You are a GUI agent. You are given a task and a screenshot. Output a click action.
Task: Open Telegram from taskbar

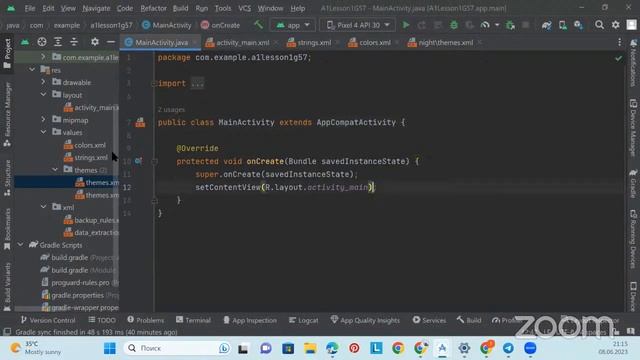click(x=508, y=348)
